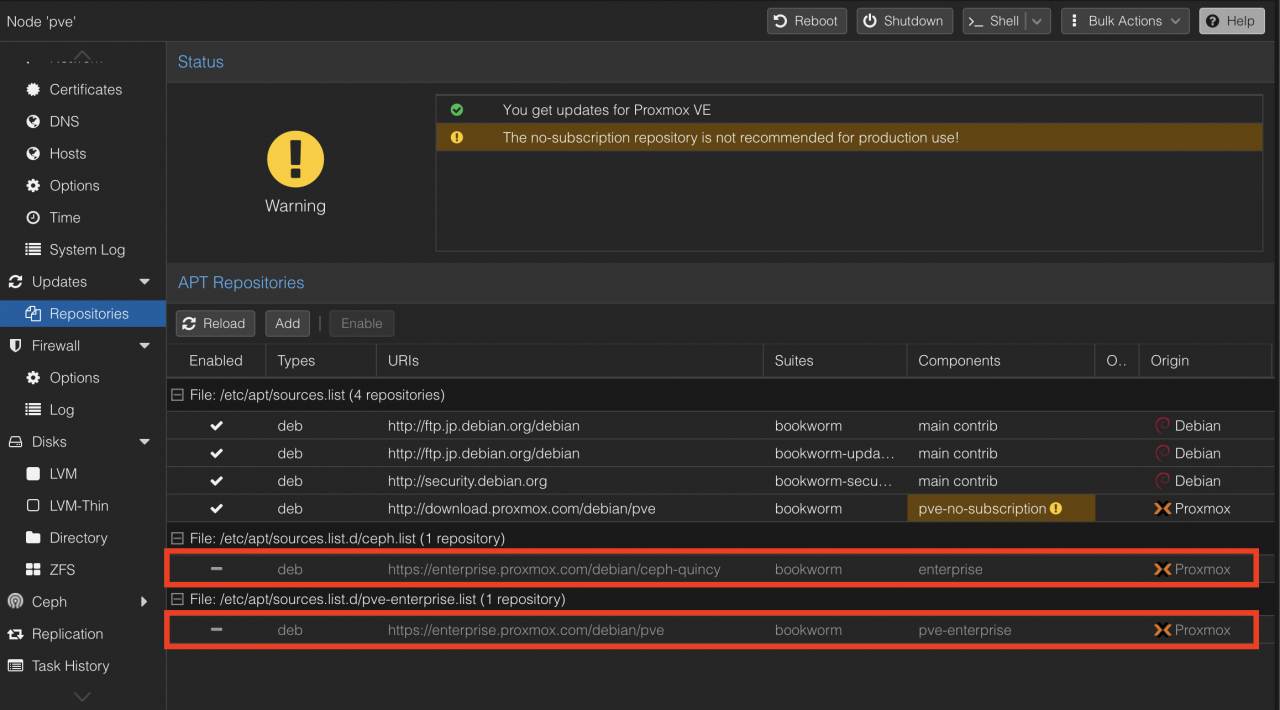This screenshot has width=1280, height=710.
Task: Click the Firewall shield icon
Action: pos(15,345)
